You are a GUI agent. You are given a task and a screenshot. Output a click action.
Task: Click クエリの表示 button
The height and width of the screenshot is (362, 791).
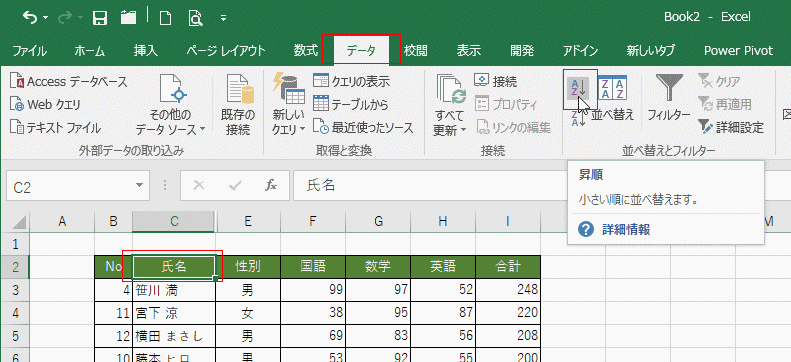[352, 81]
